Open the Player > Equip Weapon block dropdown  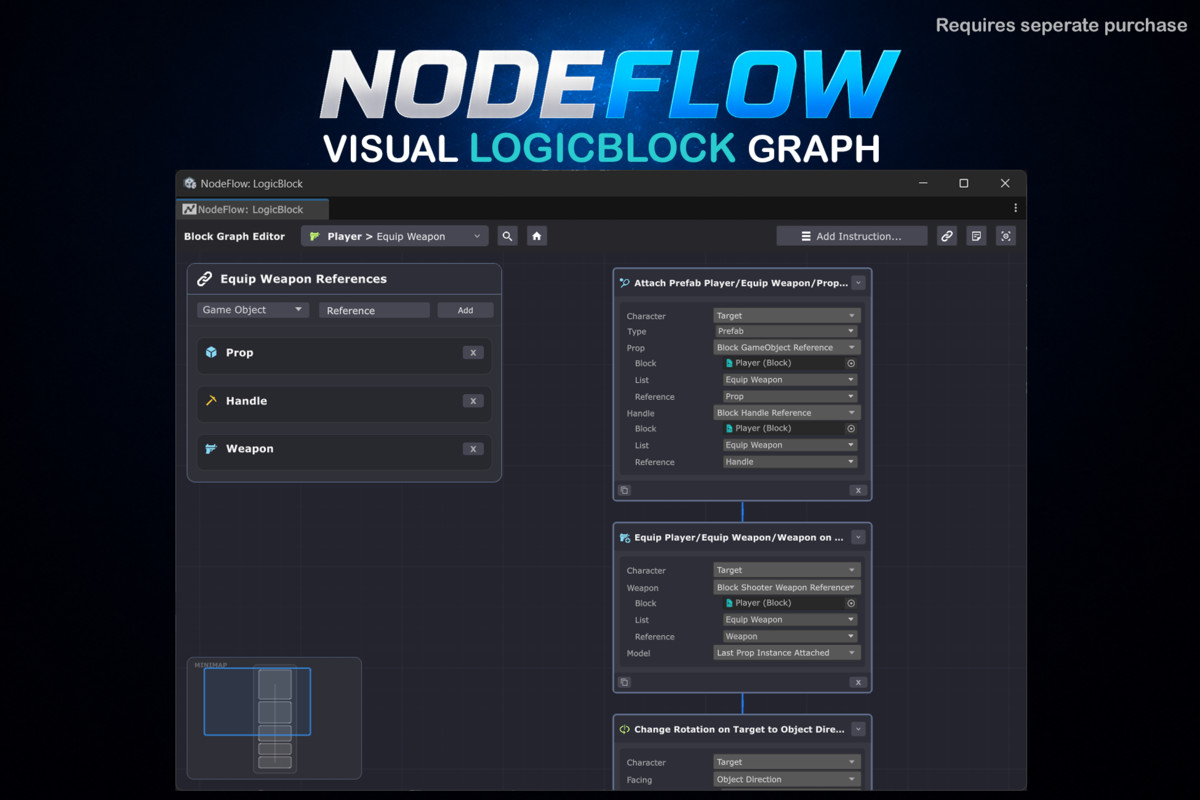click(395, 236)
